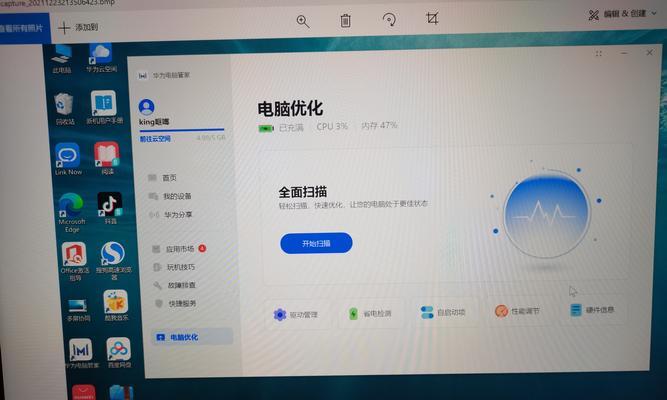Viewport: 667px width, 400px height.
Task: Click the rotate icon in Photos toolbar
Action: 389,20
